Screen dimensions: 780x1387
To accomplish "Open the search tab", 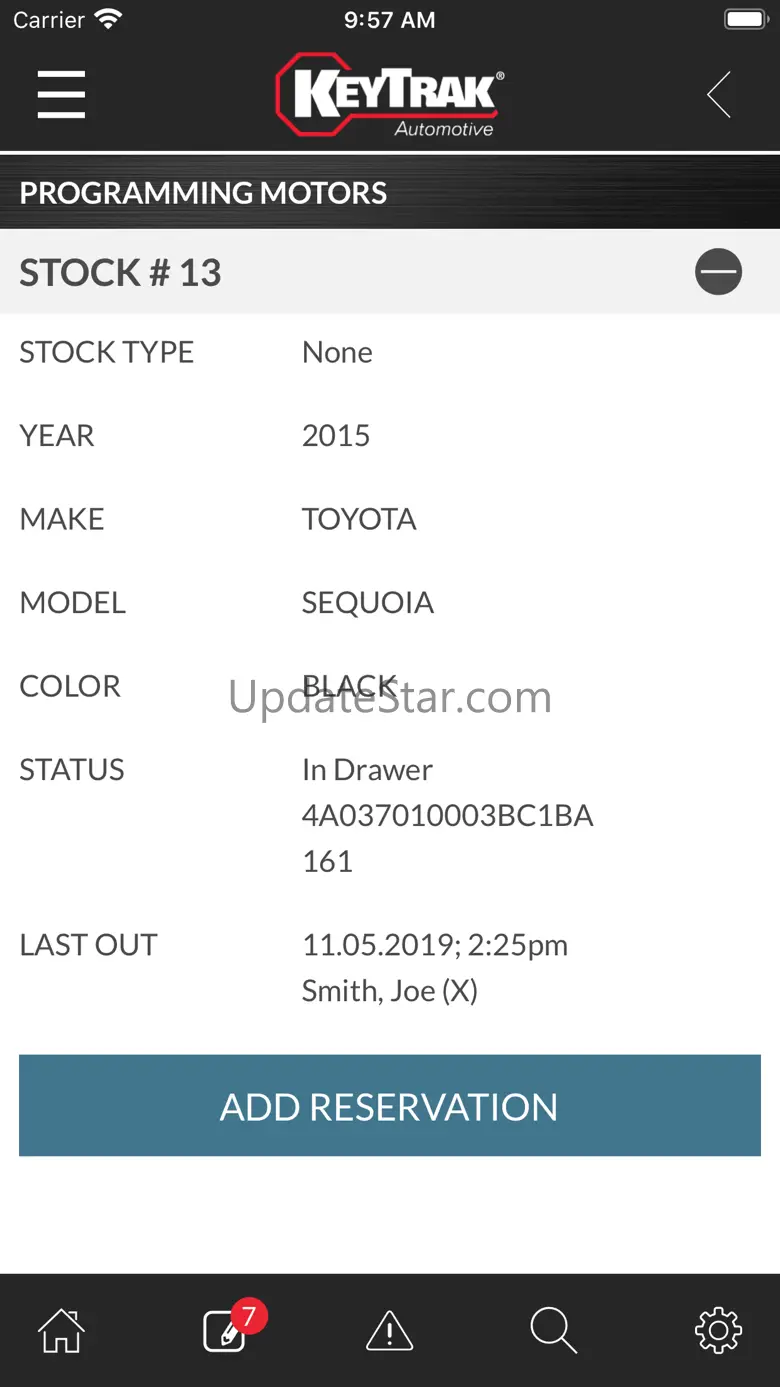I will click(x=553, y=1331).
